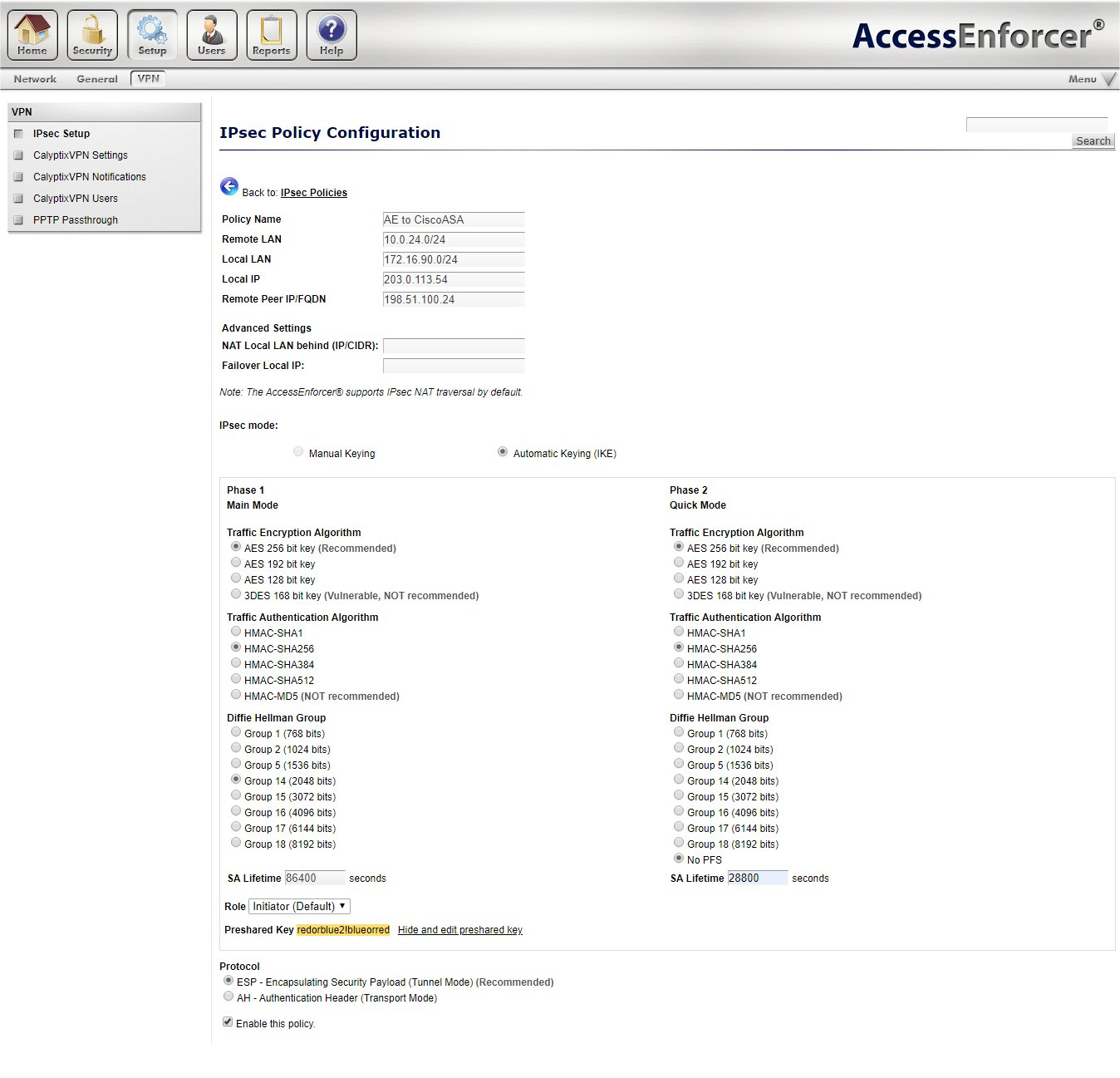Select No PFS under Phase 2

(679, 857)
